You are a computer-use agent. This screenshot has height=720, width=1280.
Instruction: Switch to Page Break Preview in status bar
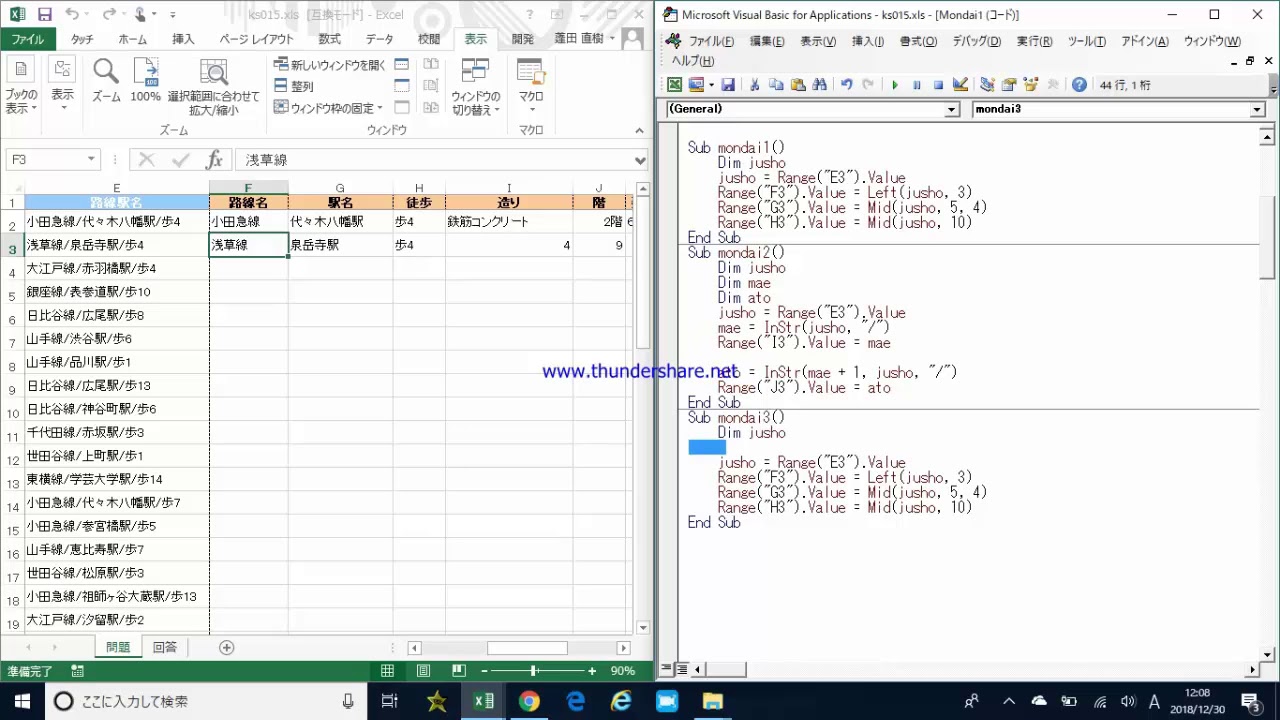click(459, 671)
